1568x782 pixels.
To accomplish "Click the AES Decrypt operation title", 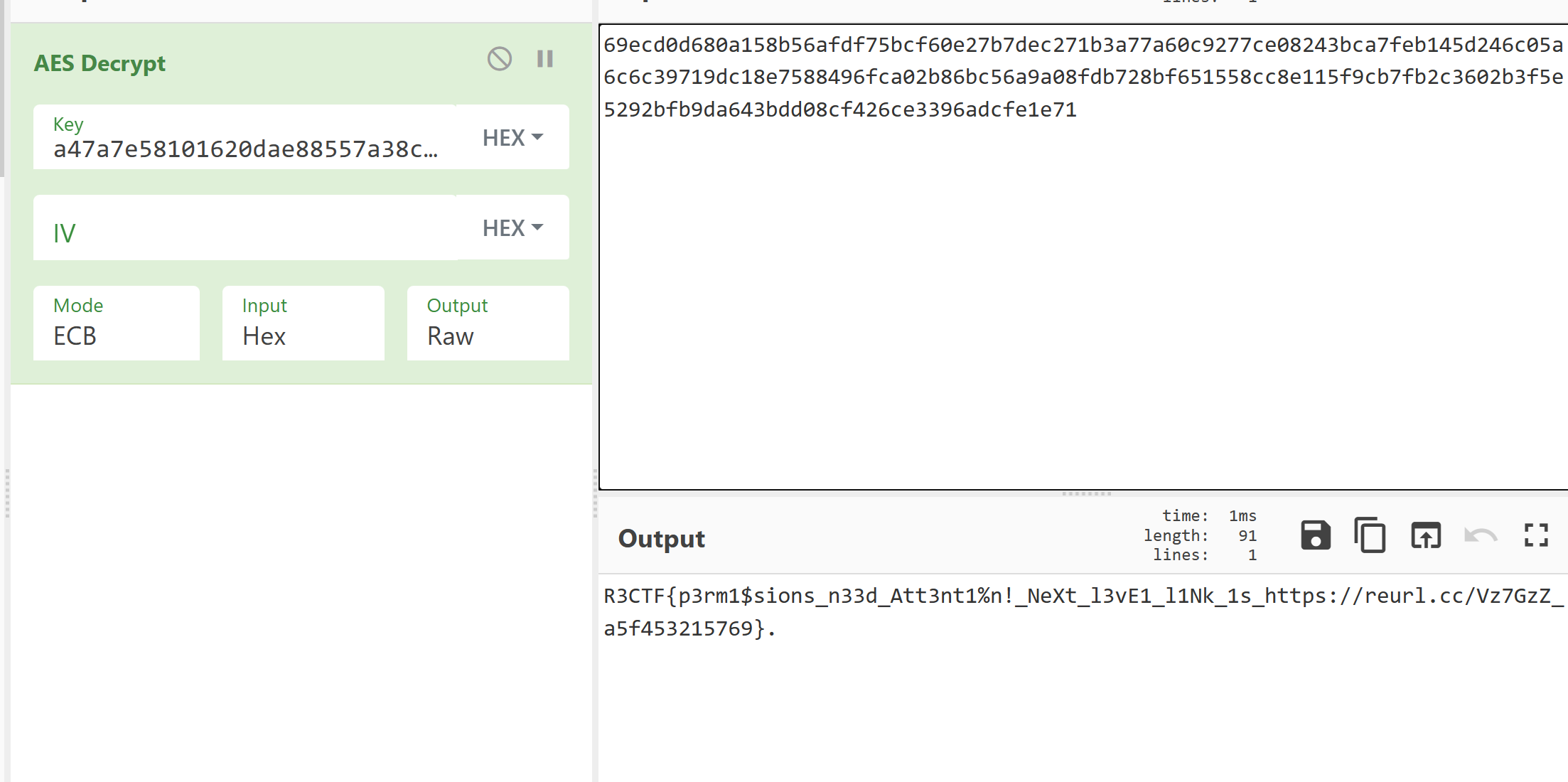I will 100,63.
